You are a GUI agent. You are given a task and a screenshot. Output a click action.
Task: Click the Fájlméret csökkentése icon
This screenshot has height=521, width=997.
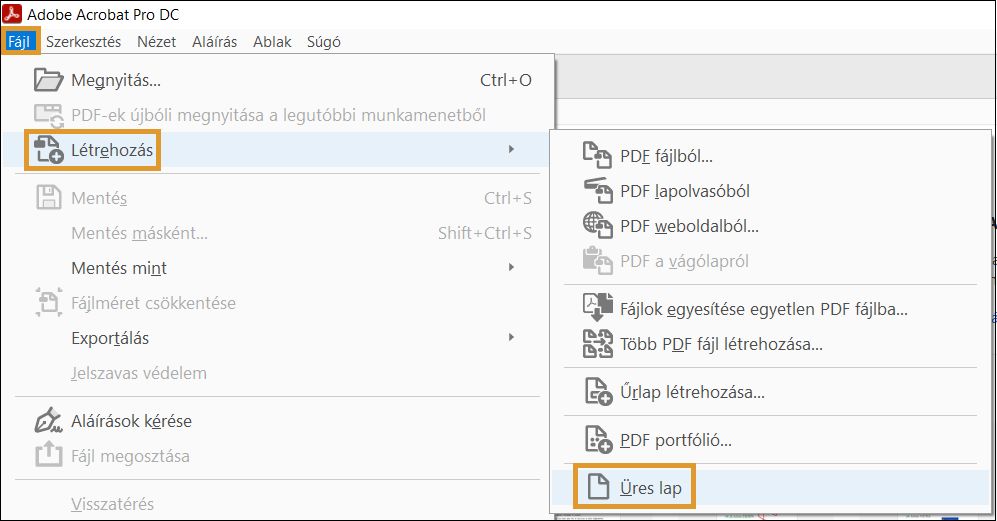pos(48,302)
